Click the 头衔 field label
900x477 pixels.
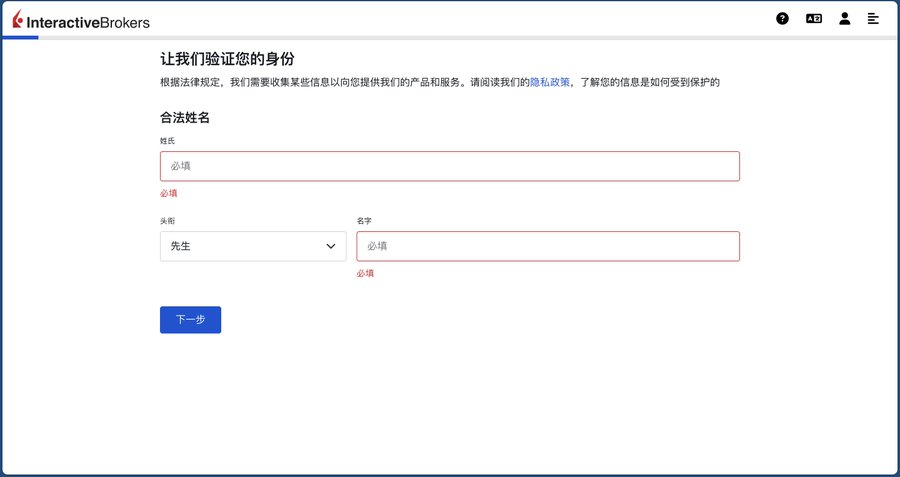pos(168,221)
